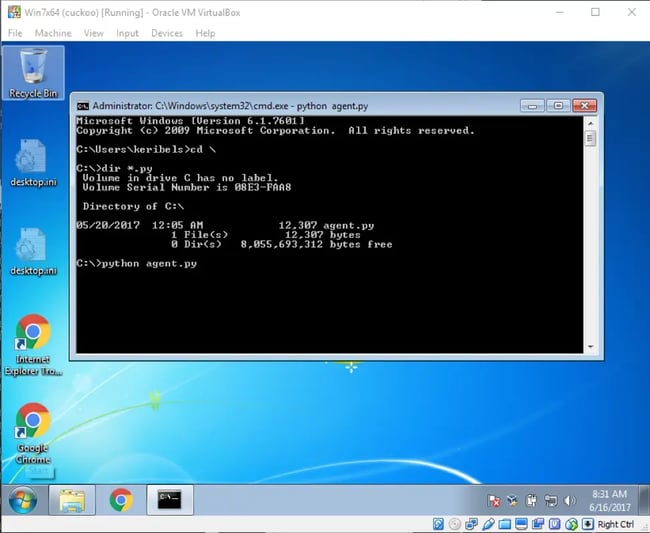
Task: Open the VirtualBox View menu
Action: [94, 33]
